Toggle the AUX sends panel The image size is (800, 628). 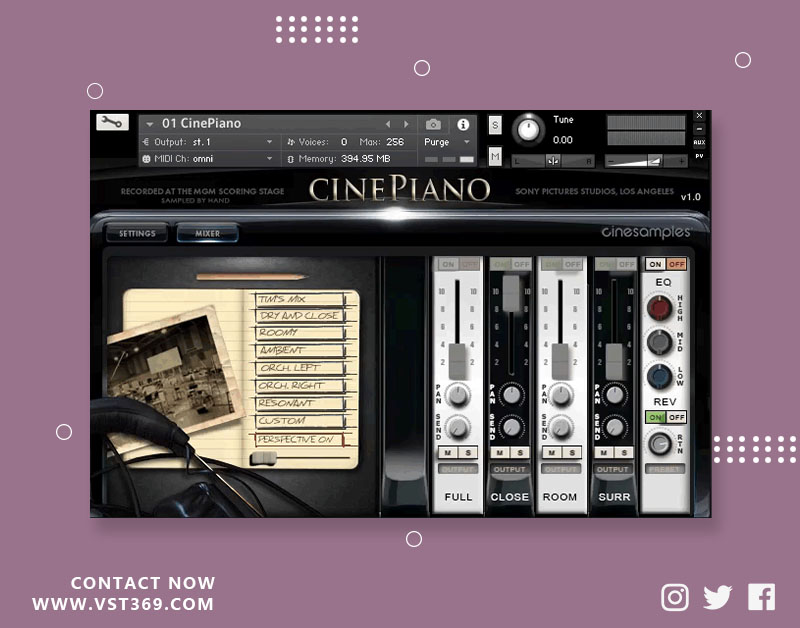tap(699, 142)
